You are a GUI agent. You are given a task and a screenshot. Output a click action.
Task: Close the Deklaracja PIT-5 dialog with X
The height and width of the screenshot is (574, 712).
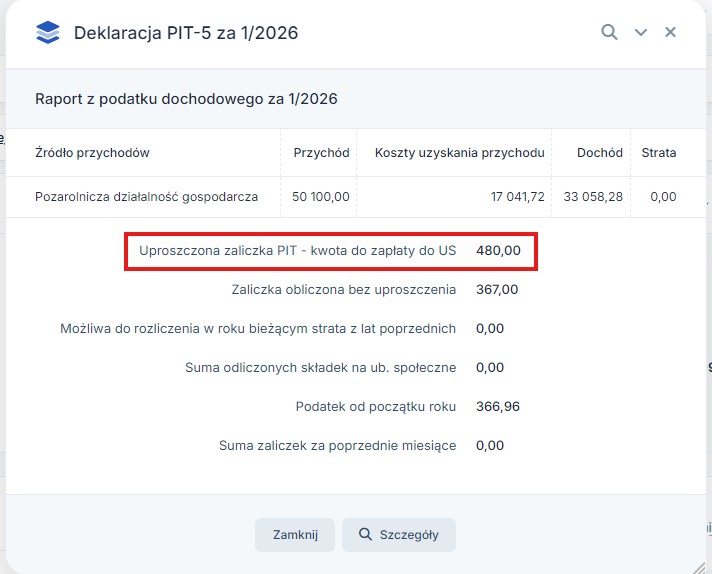(671, 32)
